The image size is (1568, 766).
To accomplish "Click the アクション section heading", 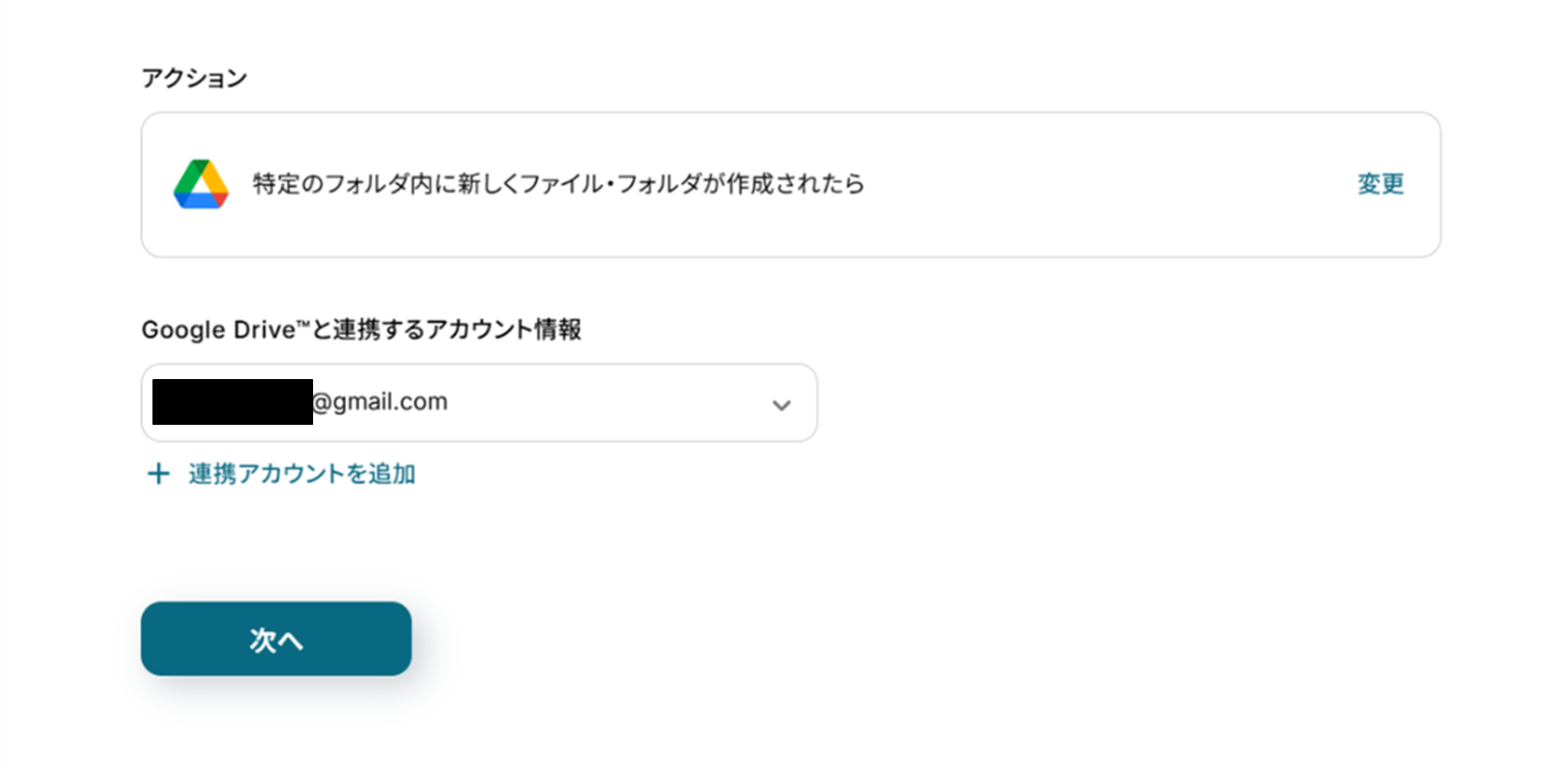I will coord(194,78).
